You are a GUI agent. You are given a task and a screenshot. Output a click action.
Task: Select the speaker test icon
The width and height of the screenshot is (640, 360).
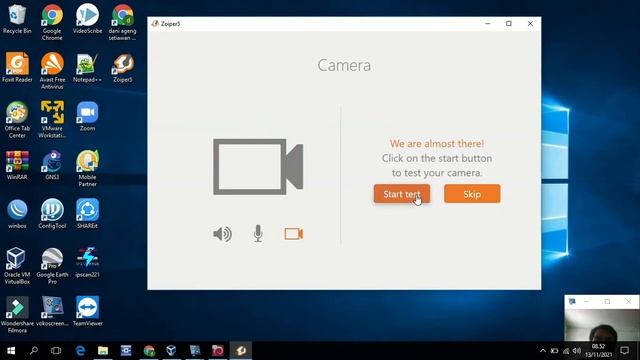(x=222, y=234)
